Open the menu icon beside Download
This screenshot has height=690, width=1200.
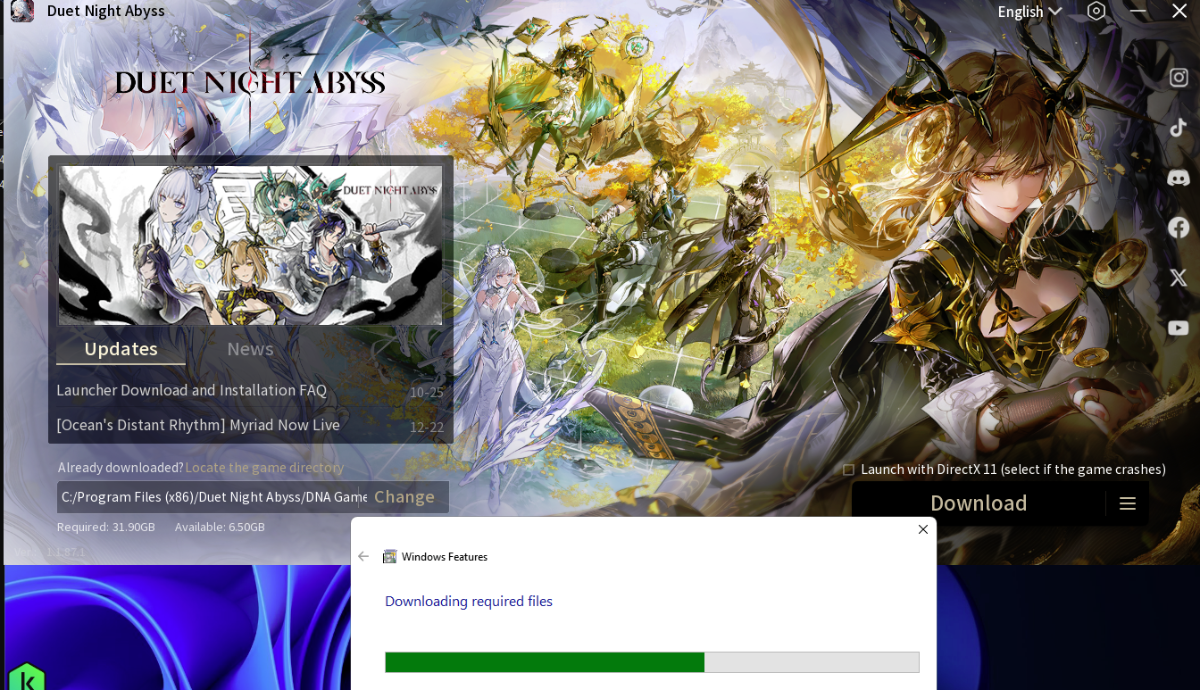1128,503
